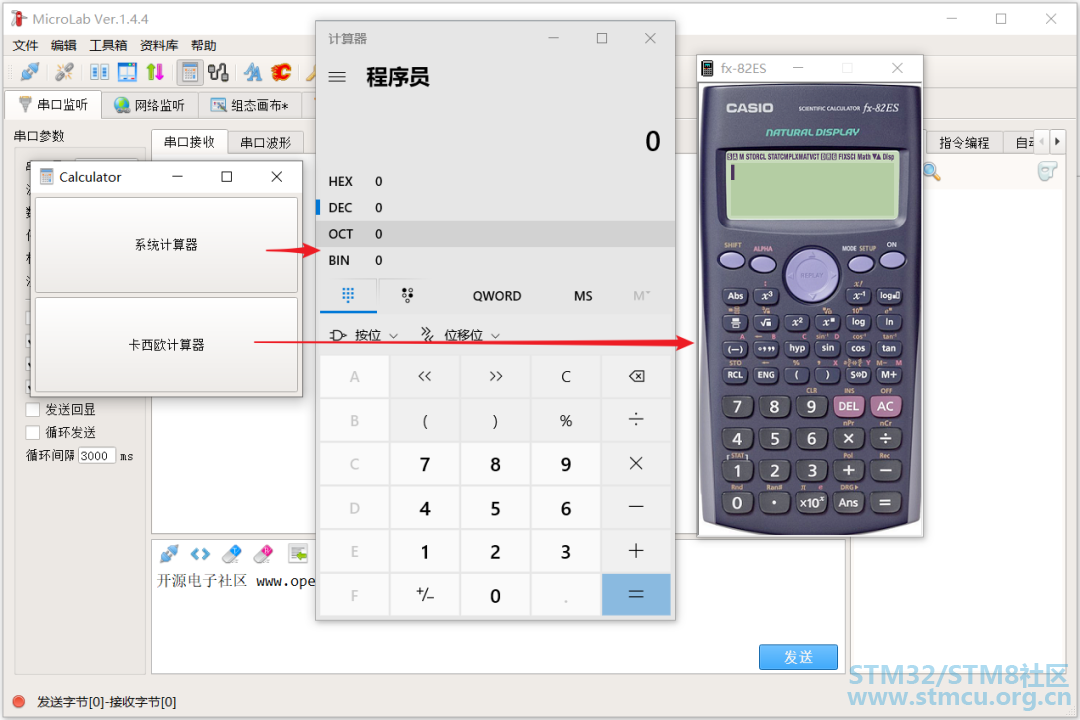Click the broken chain disconnect icon
Viewport: 1080px width, 720px height.
click(65, 72)
